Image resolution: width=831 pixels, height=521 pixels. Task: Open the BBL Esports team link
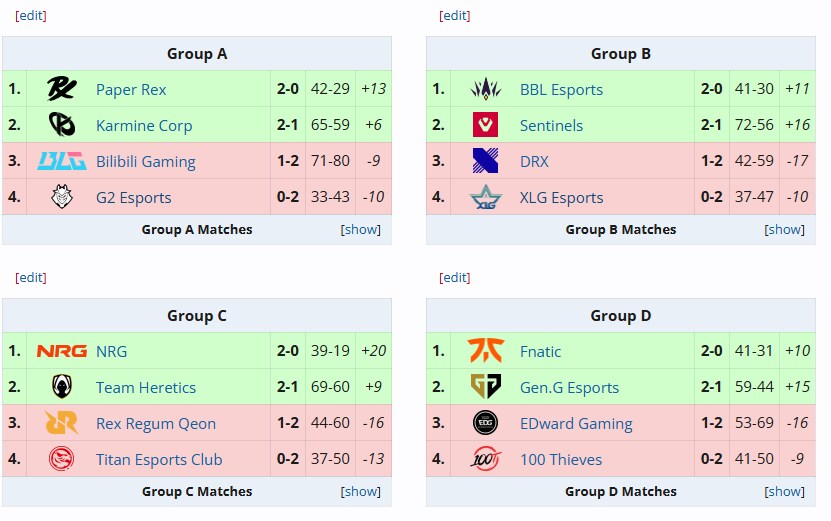[561, 90]
